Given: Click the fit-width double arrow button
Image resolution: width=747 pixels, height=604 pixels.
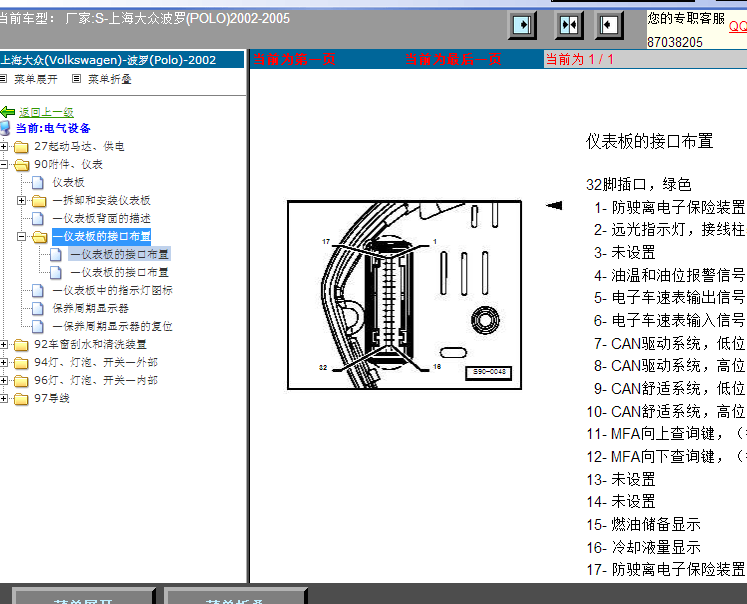Looking at the screenshot, I should (x=569, y=25).
